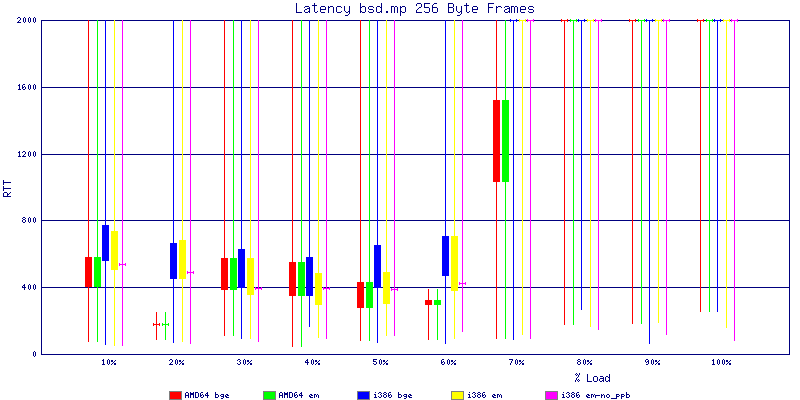
Task: Click the blue box at 30% load
Action: (x=242, y=268)
